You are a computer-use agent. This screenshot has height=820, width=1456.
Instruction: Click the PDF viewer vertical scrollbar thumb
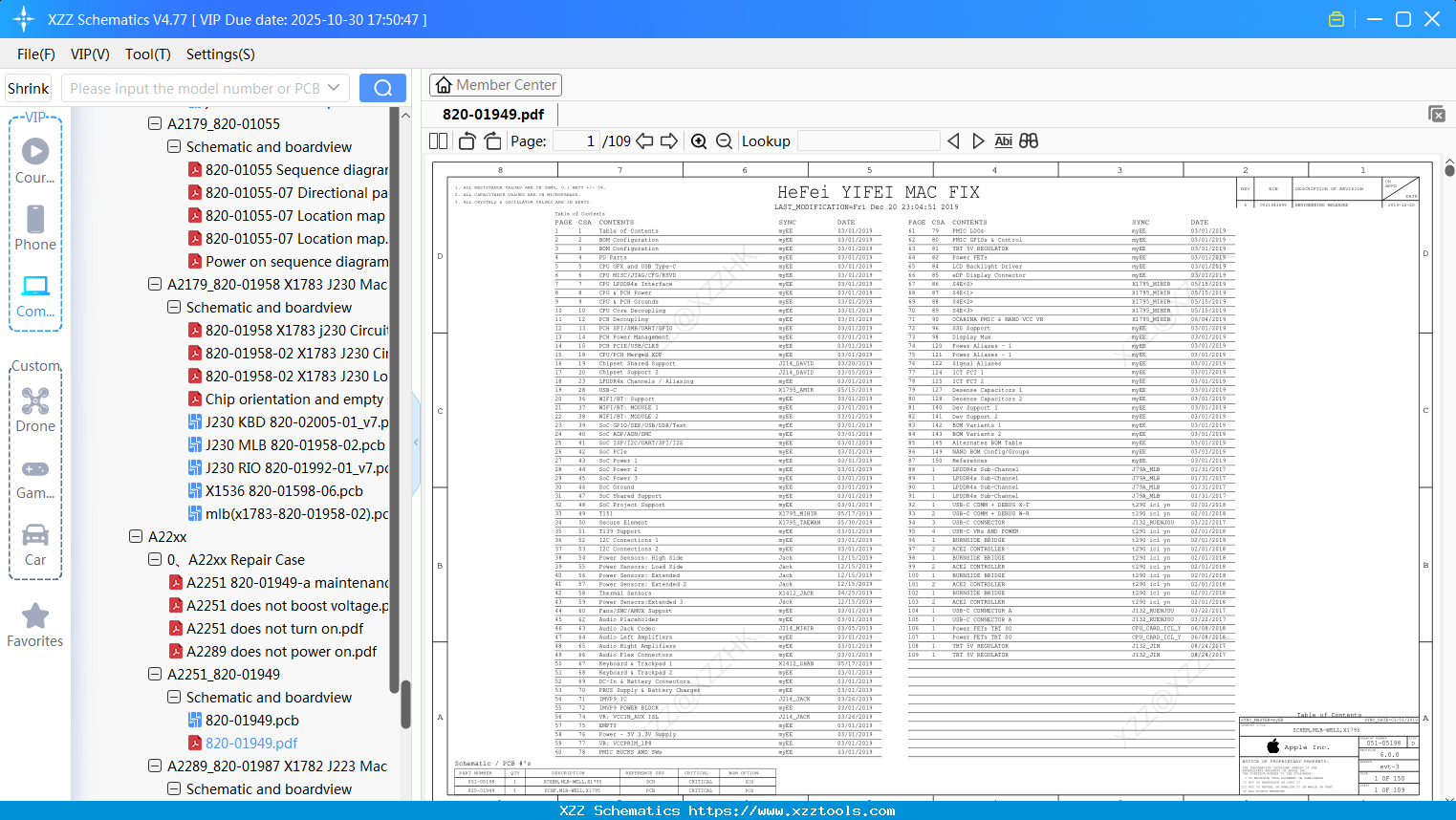[1449, 170]
